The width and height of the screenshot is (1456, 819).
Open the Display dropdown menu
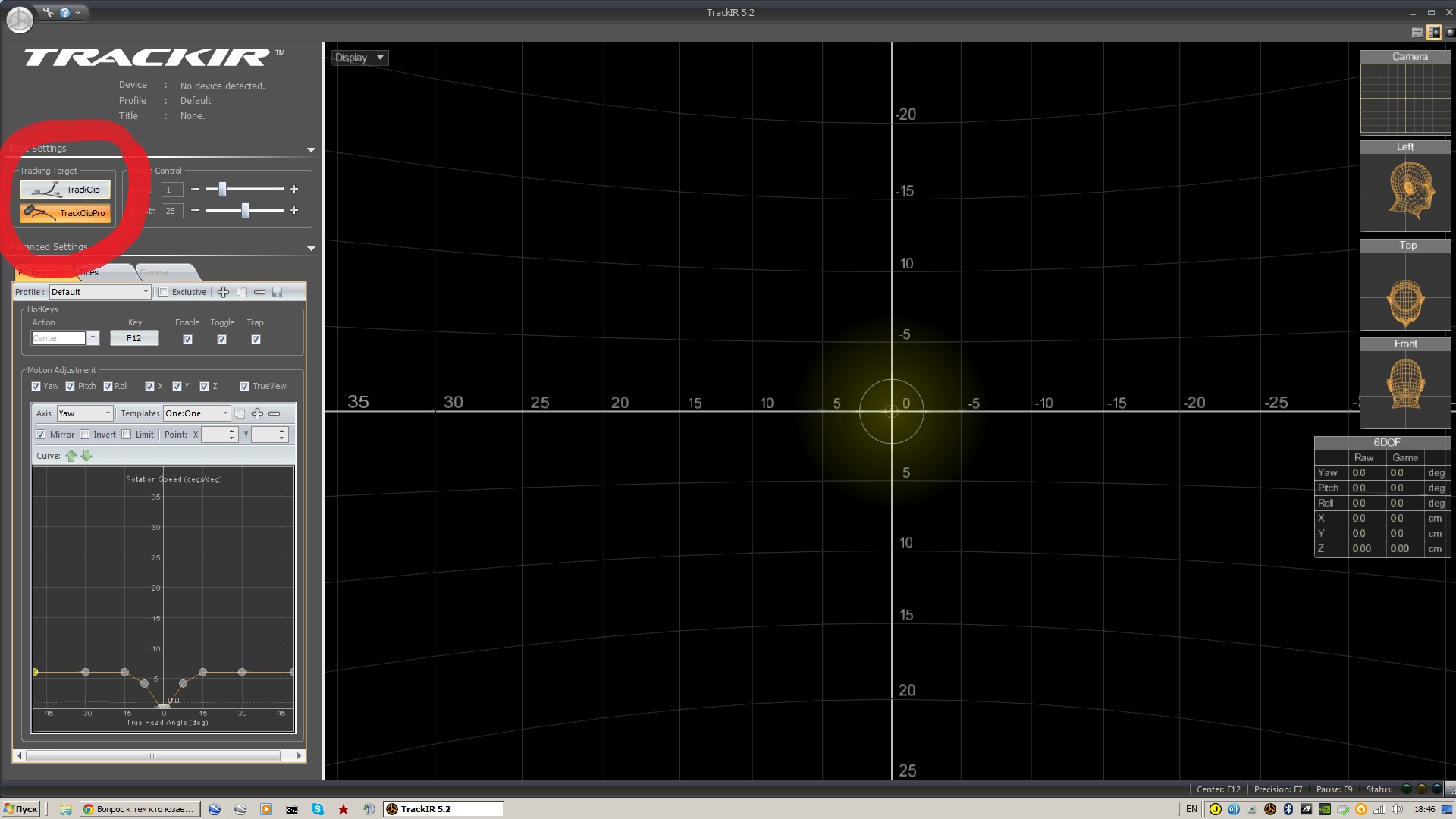[x=359, y=58]
